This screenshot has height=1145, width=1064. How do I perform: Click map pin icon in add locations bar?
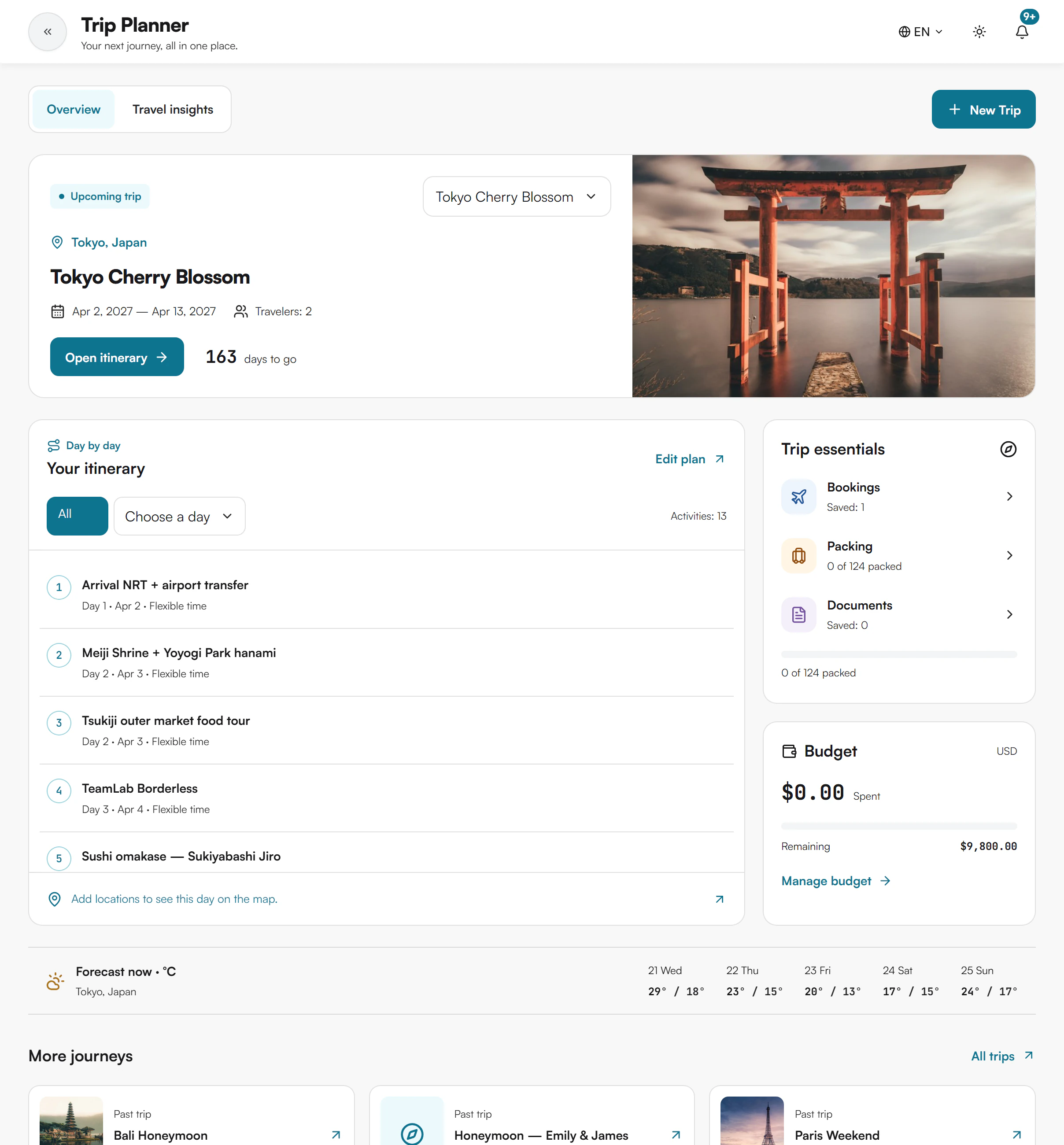tap(55, 899)
